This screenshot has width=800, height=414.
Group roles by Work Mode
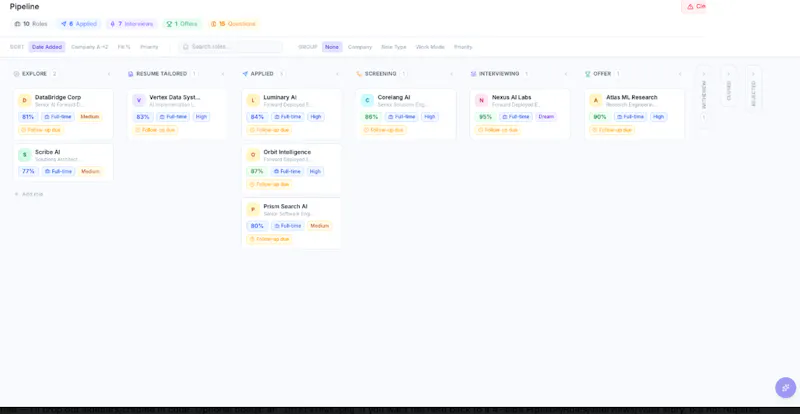[430, 47]
